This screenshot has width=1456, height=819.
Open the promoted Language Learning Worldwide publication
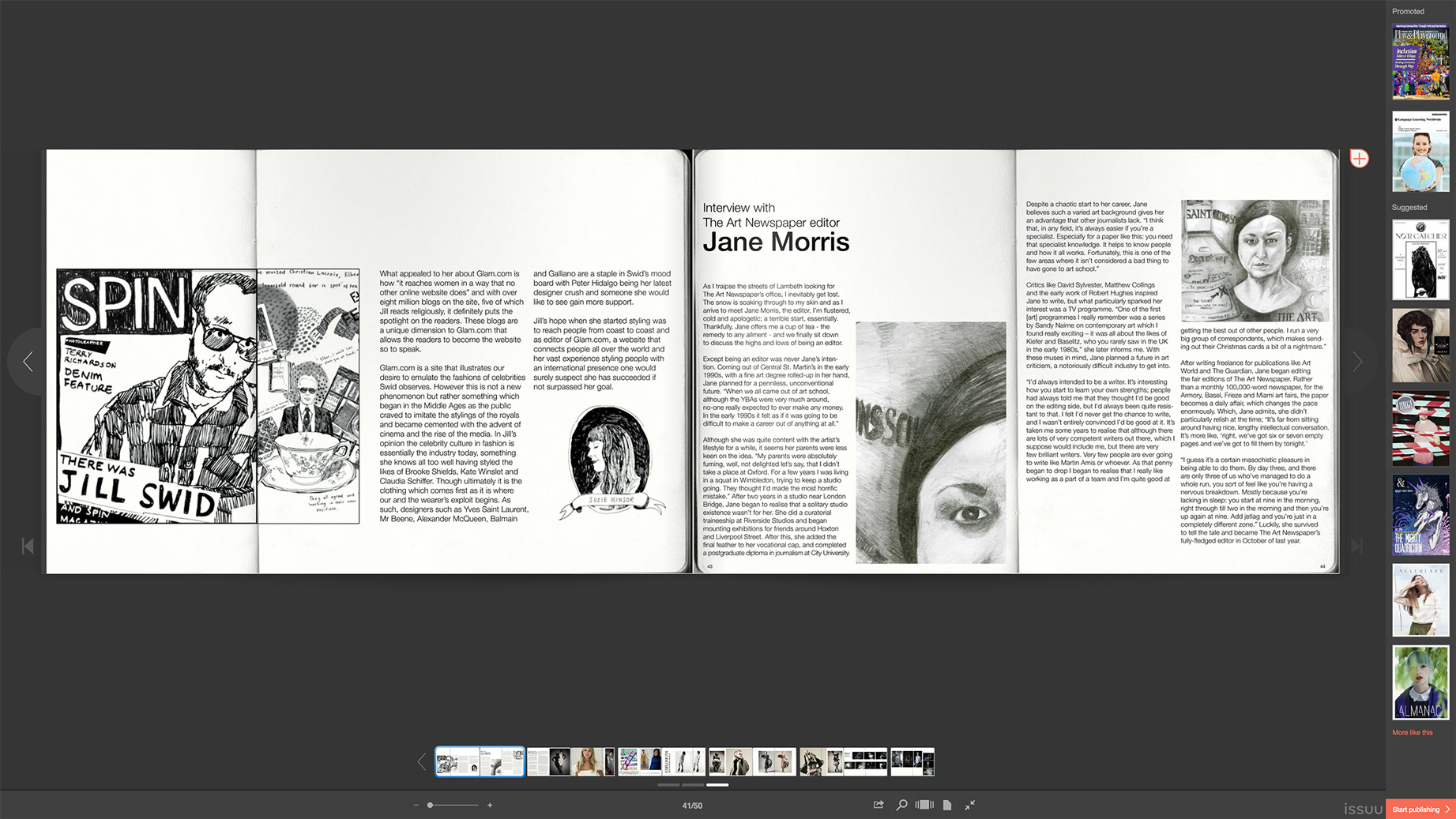click(1420, 152)
